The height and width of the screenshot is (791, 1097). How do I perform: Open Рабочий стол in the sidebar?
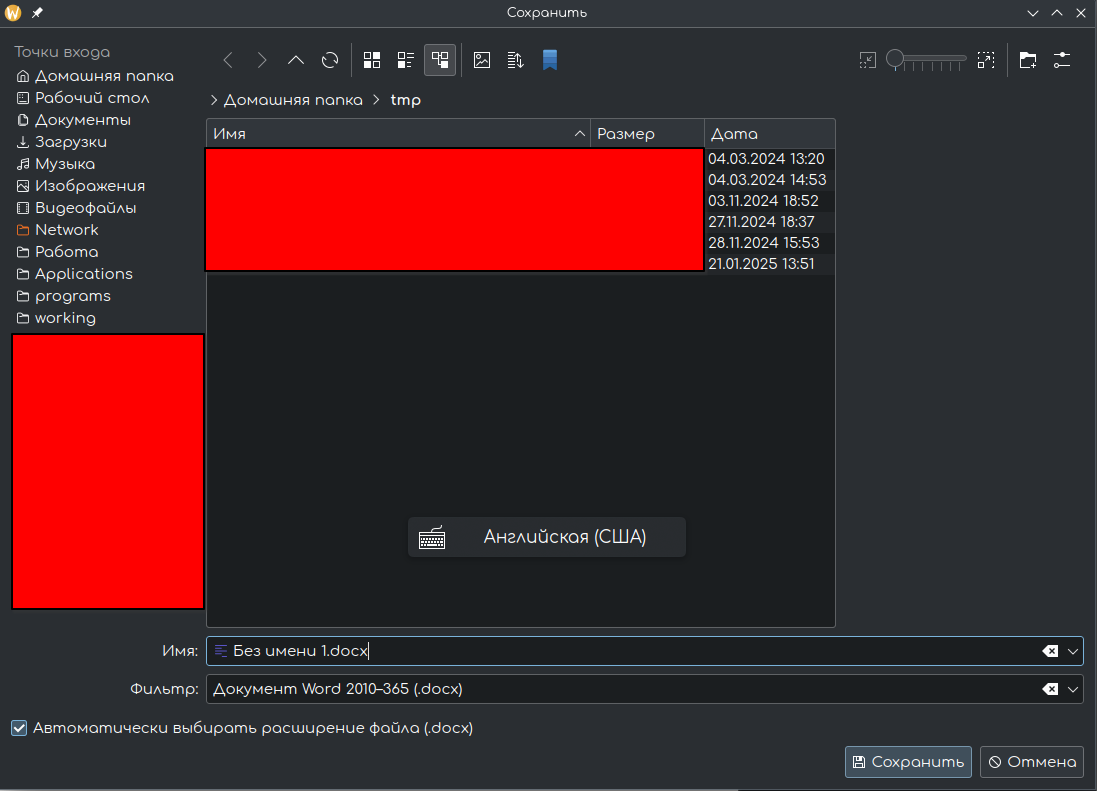[x=83, y=98]
